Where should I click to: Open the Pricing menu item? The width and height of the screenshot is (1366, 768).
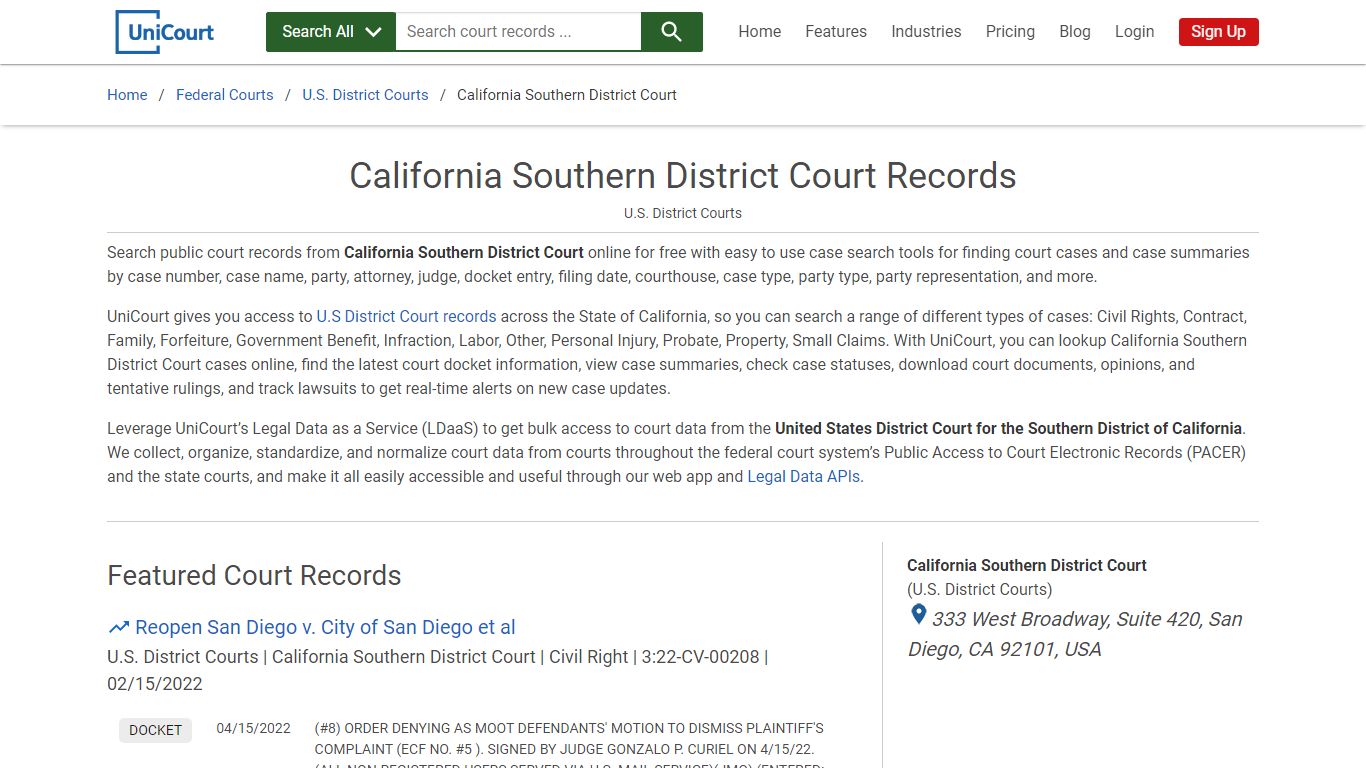(1010, 32)
